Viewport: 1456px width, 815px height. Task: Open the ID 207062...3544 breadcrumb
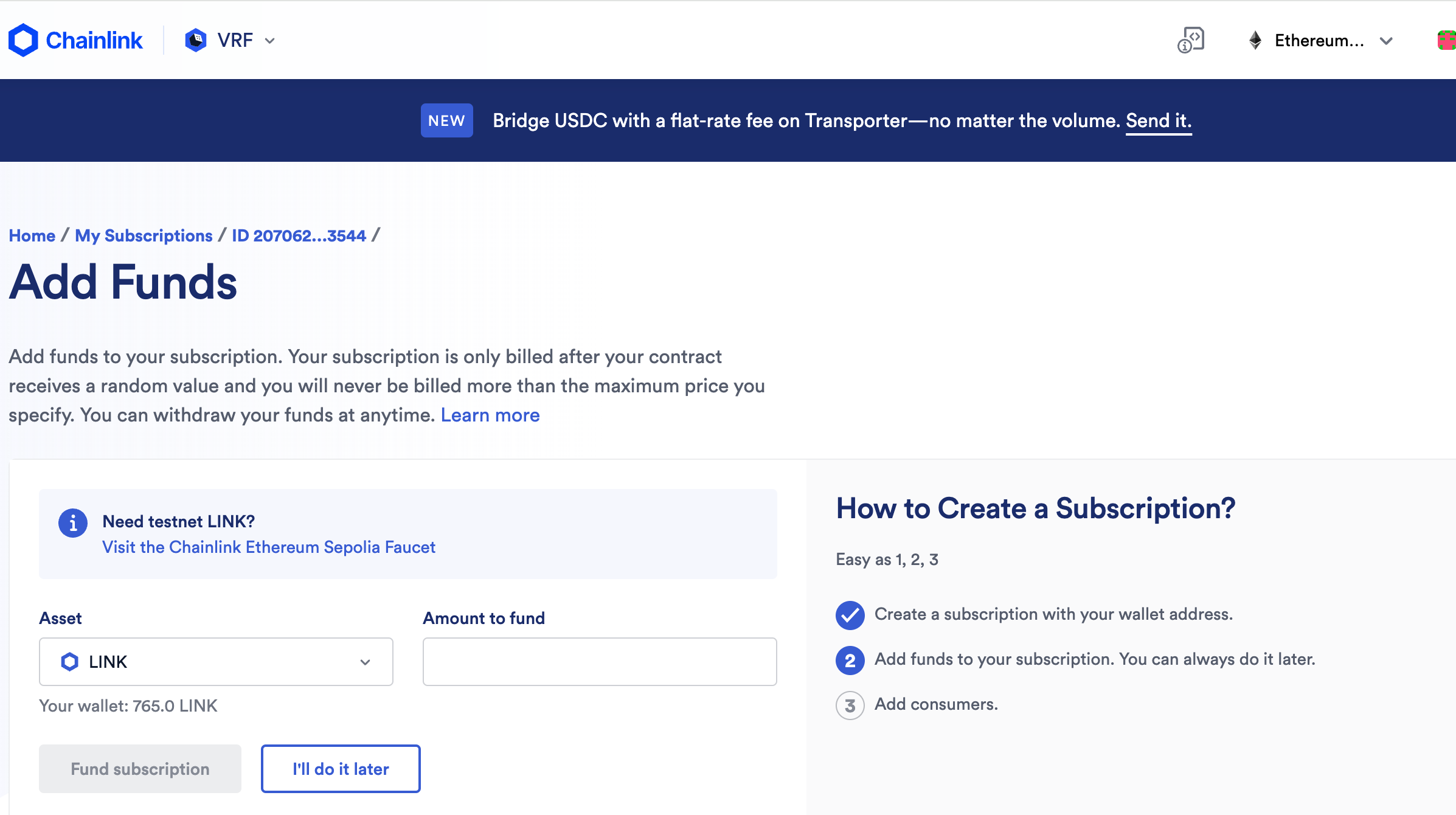(299, 235)
